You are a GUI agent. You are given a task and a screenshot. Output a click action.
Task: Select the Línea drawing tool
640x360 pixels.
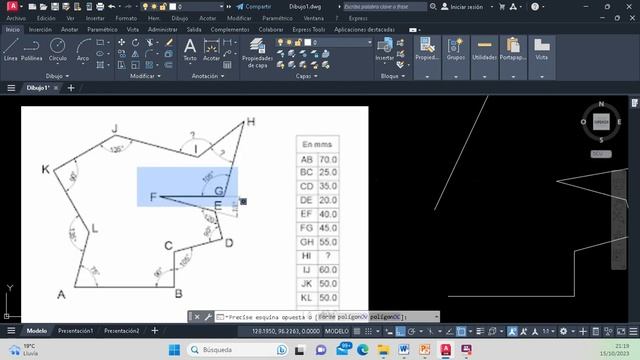pos(10,49)
